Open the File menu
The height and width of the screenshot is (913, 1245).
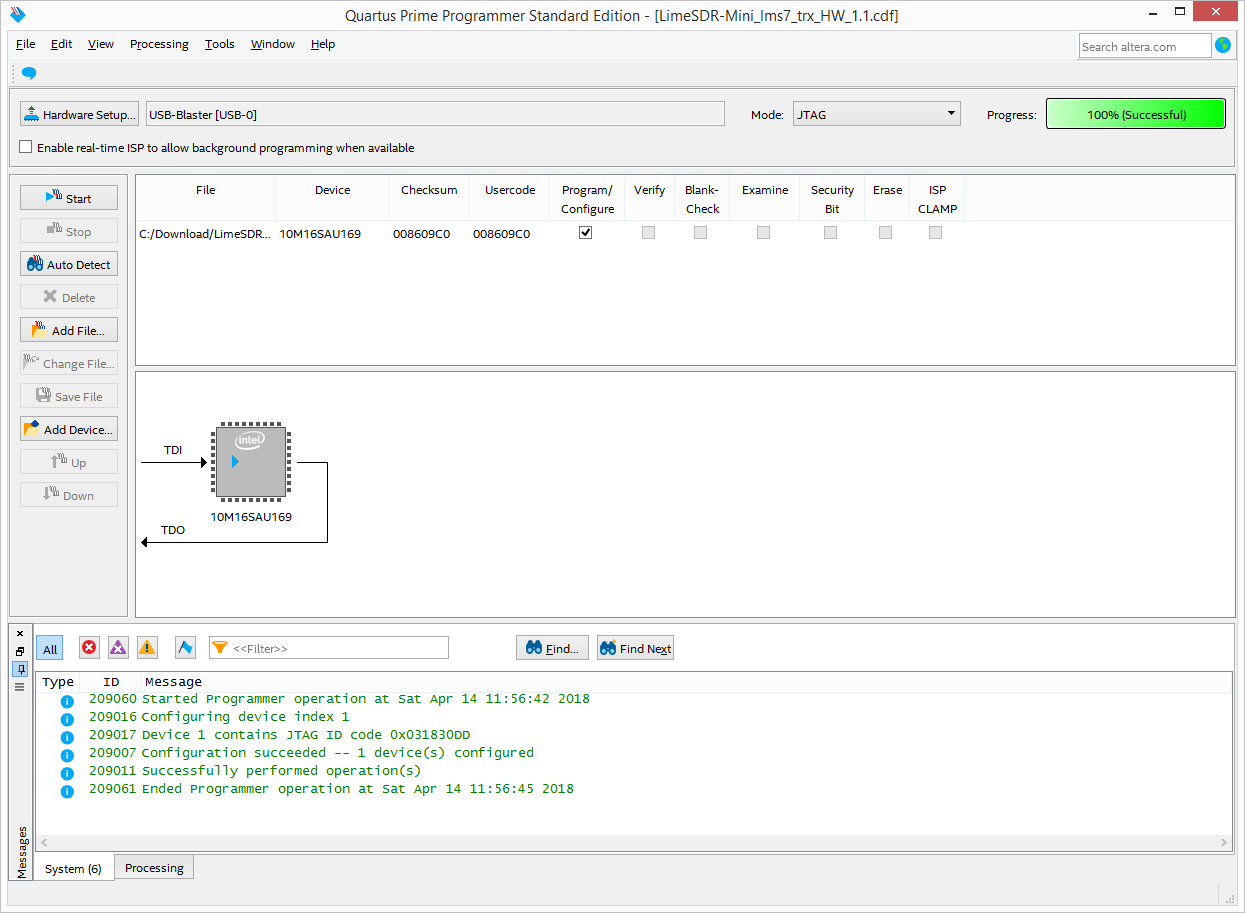26,44
